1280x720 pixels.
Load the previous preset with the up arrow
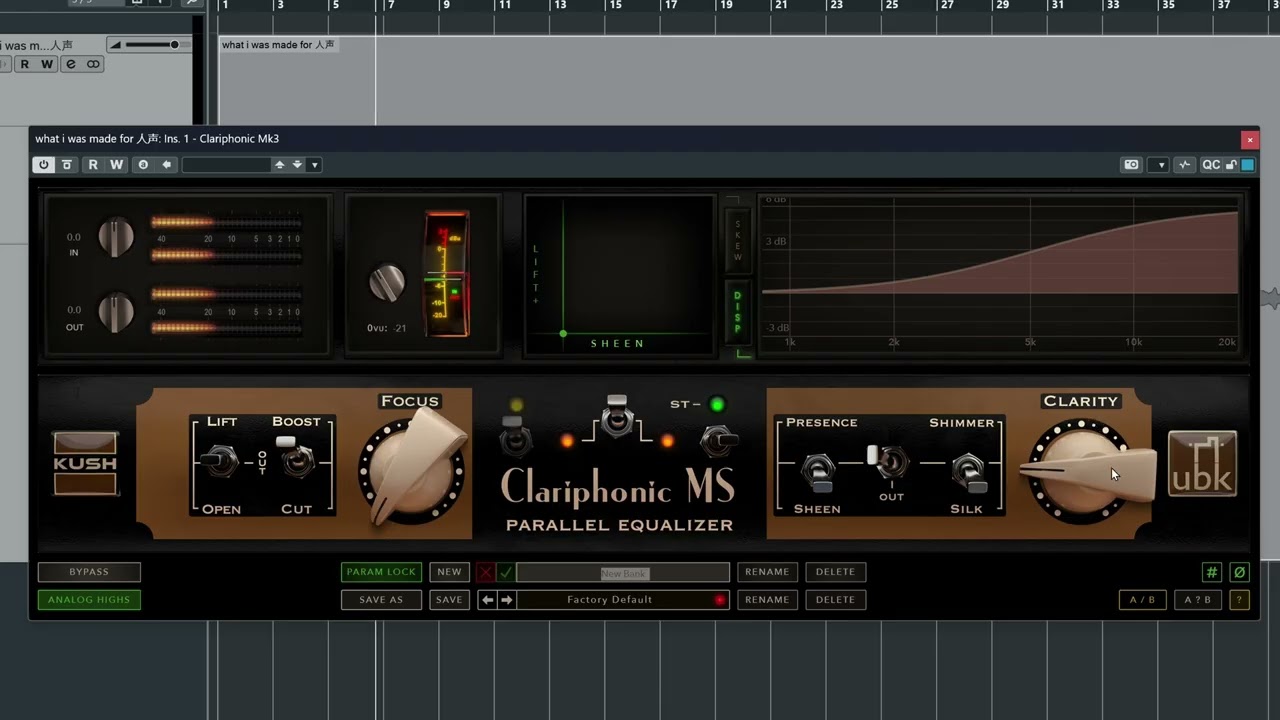pos(280,165)
